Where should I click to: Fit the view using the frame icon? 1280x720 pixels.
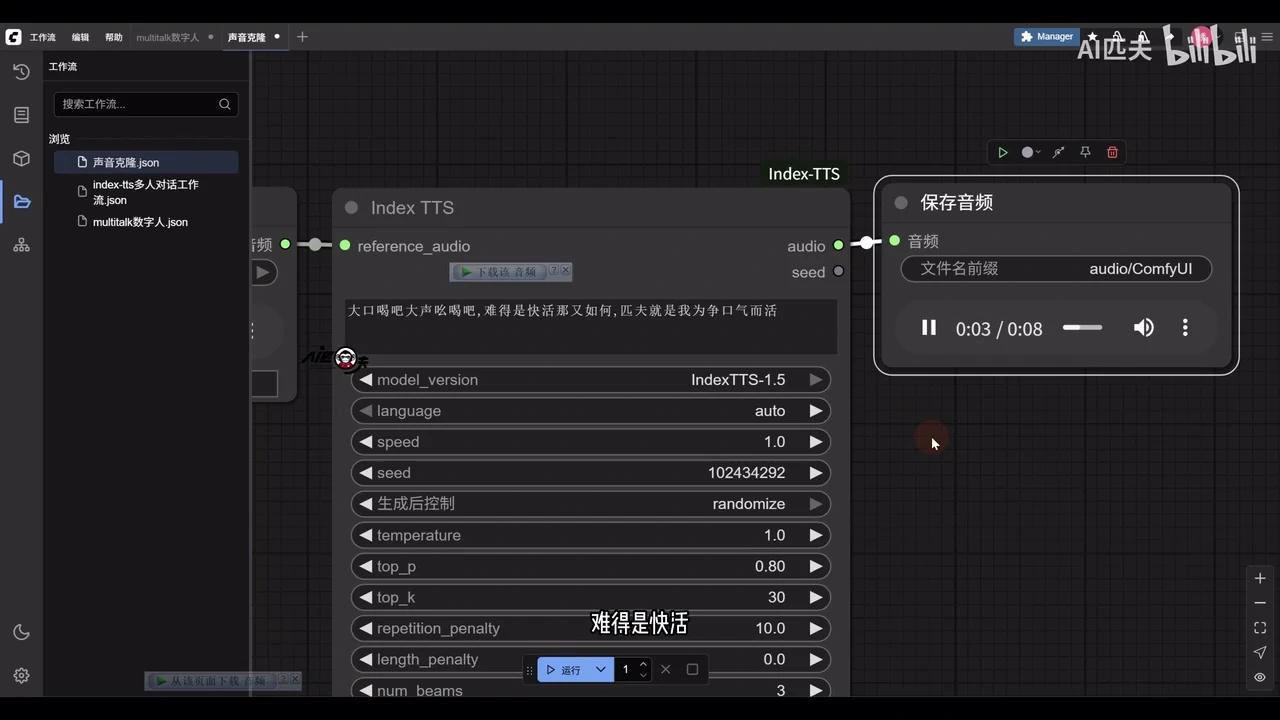click(x=1260, y=628)
